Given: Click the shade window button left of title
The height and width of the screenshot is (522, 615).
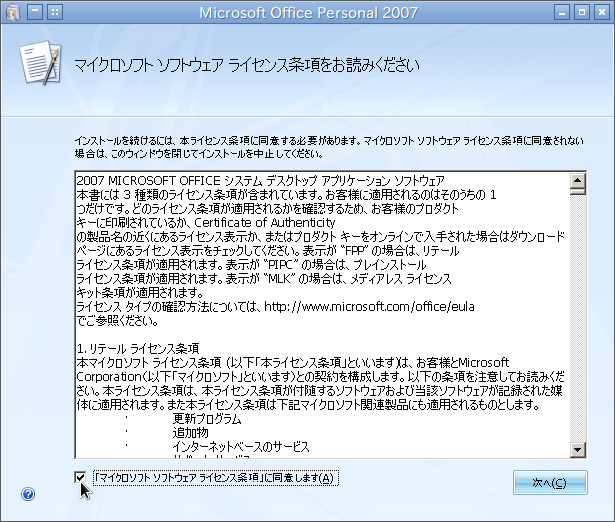Looking at the screenshot, I should pos(35,12).
